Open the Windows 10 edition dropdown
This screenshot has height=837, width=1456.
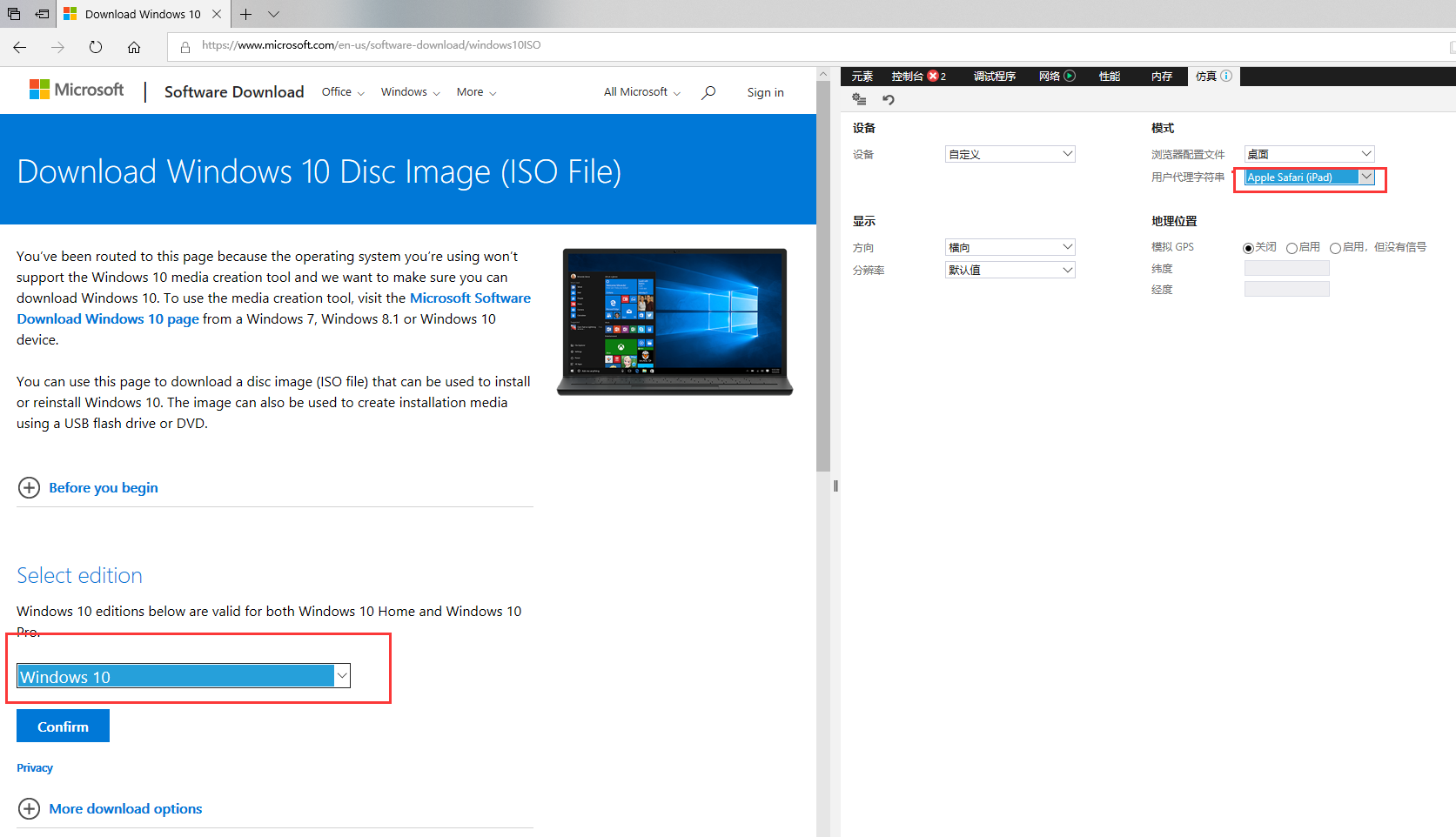click(184, 676)
